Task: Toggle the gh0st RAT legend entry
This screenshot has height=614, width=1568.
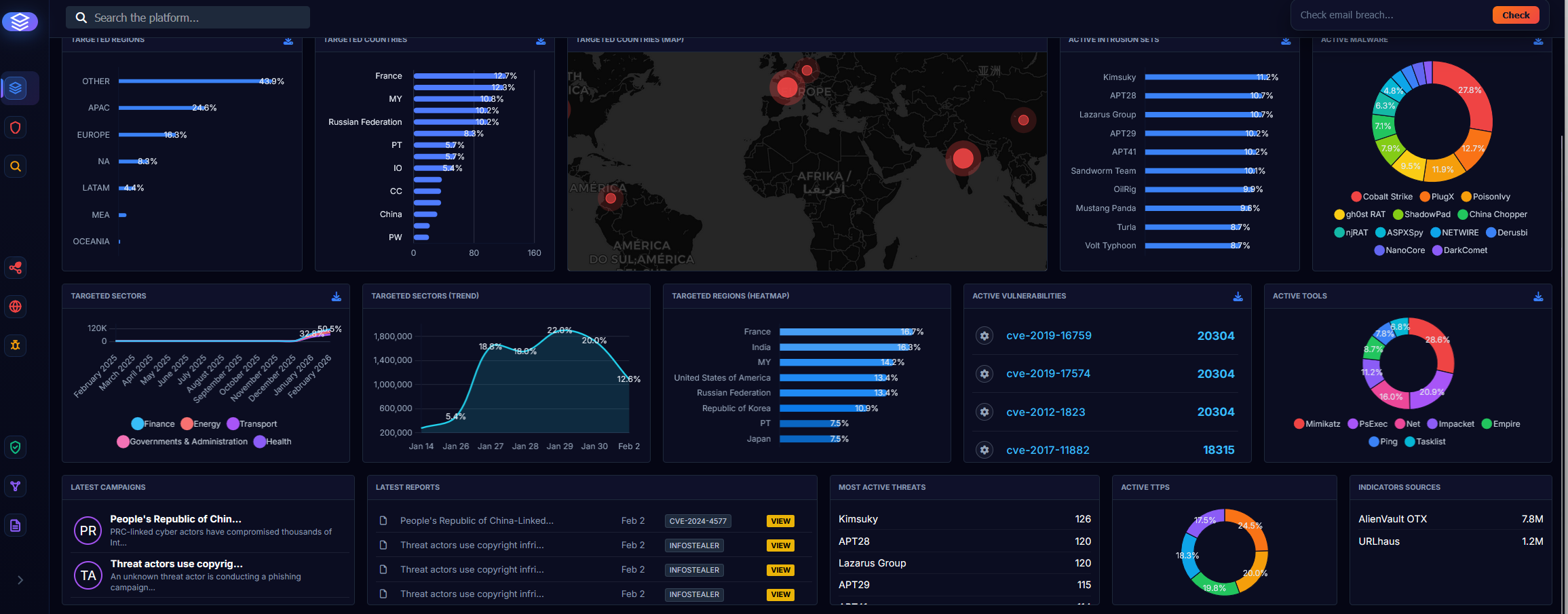Action: pos(1360,214)
